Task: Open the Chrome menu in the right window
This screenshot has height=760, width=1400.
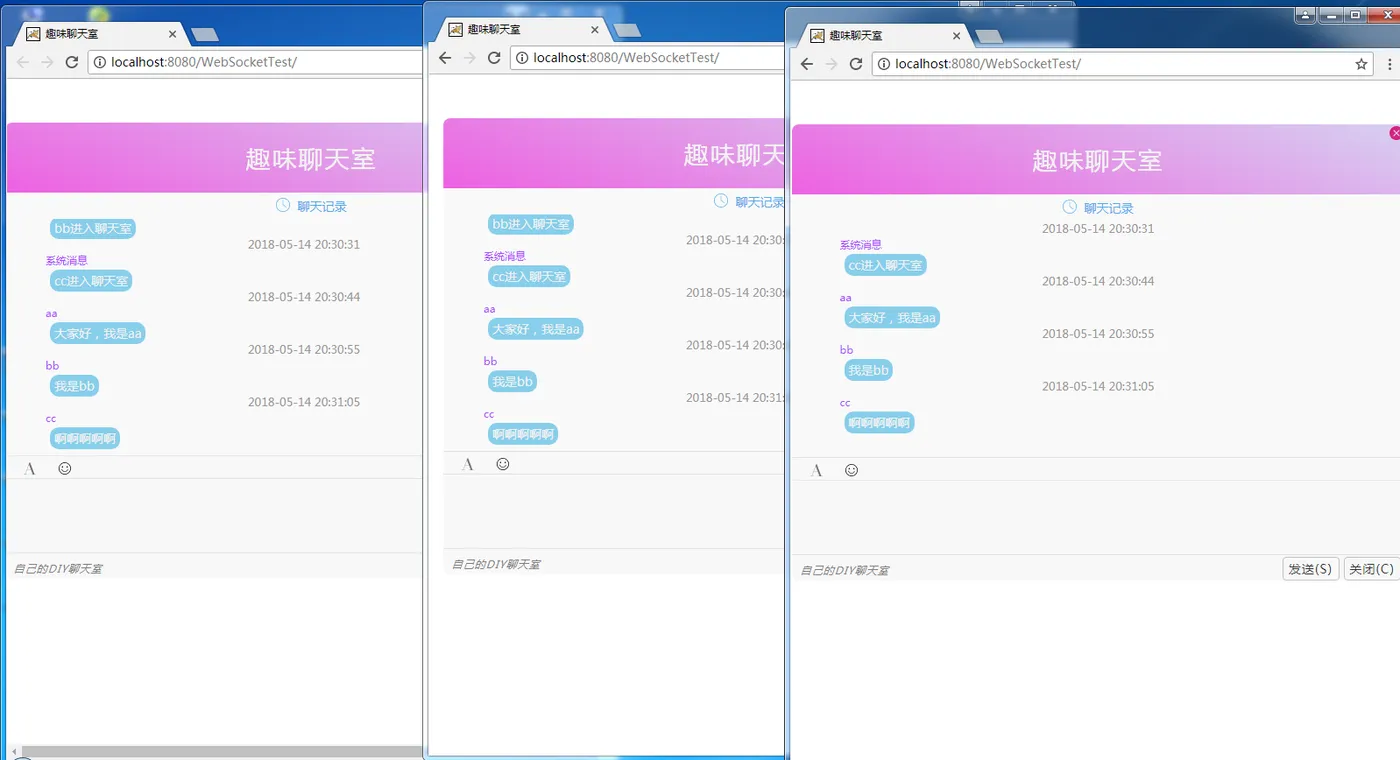Action: click(x=1390, y=64)
